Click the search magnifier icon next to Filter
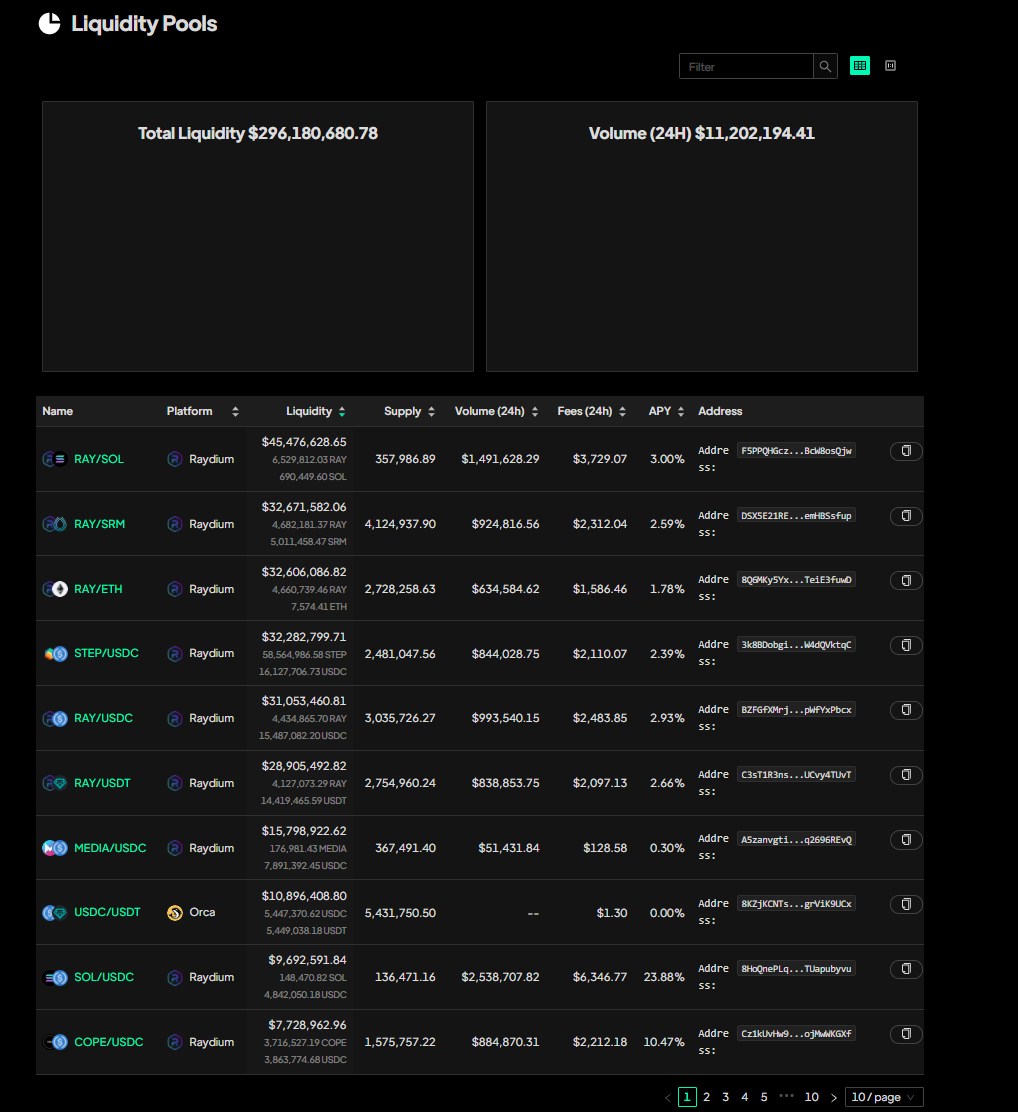The image size is (1018, 1112). point(825,66)
